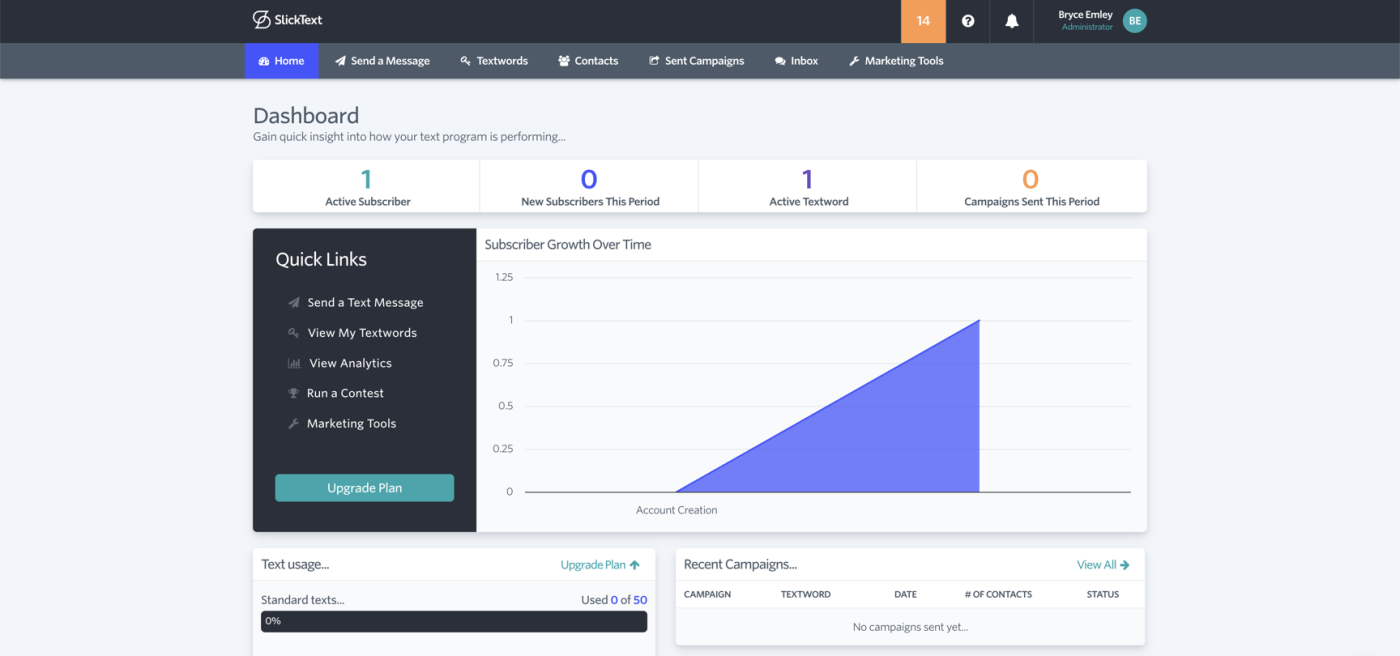Click the New Subscribers This Period stat

tap(589, 186)
